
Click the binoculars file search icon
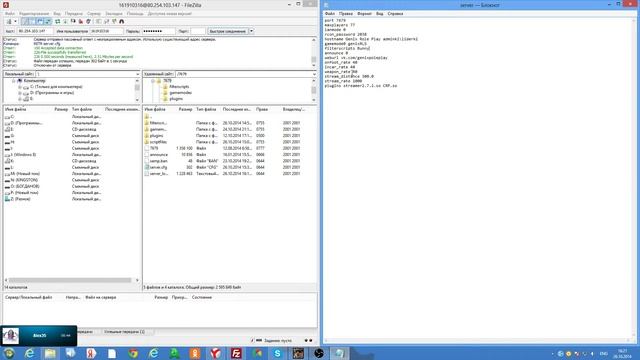click(122, 21)
